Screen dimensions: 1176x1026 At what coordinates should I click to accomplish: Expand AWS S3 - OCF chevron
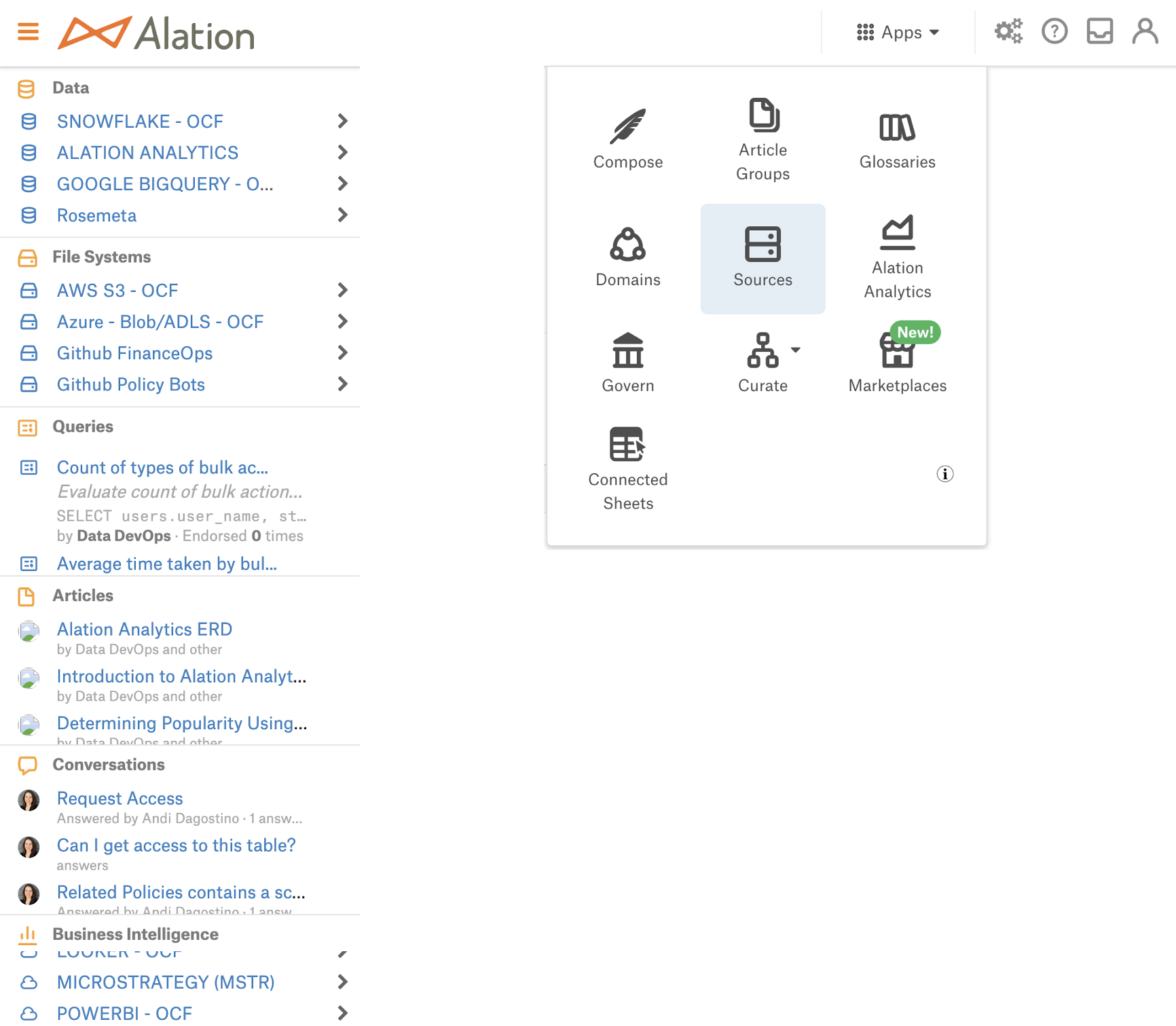click(342, 290)
